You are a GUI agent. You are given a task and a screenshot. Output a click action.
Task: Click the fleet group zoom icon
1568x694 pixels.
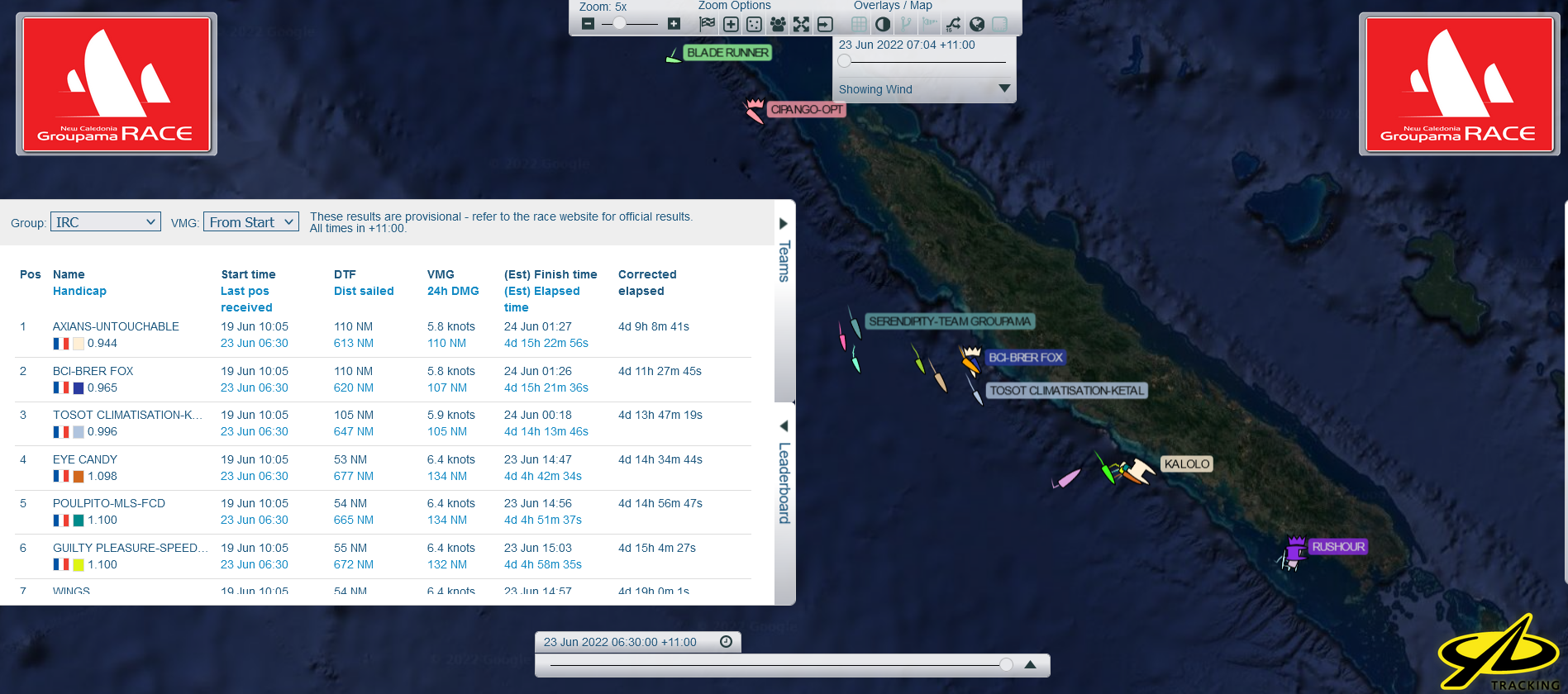[x=777, y=24]
